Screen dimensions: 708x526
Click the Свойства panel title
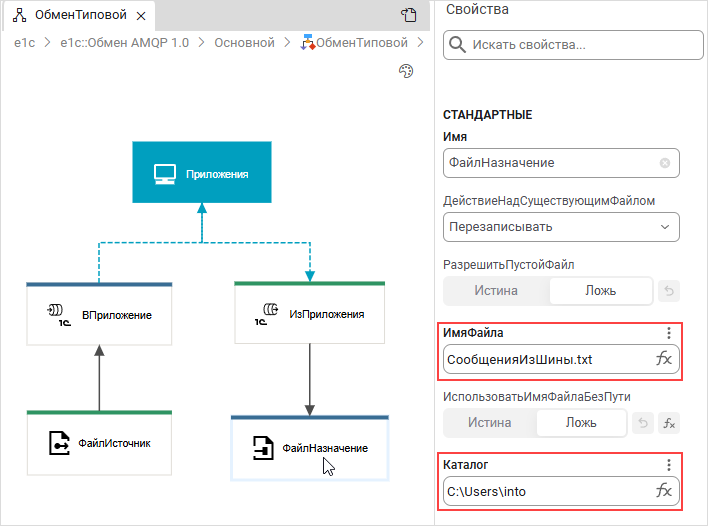[477, 9]
